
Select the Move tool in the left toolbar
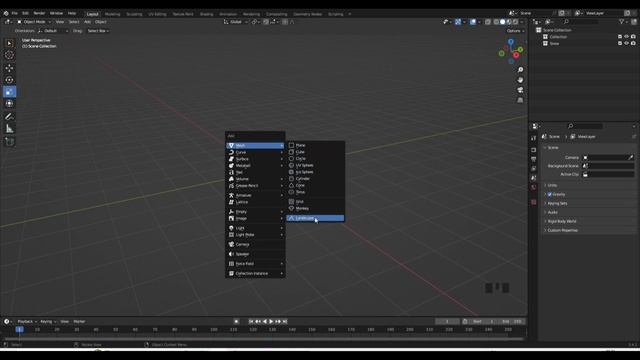[x=9, y=68]
